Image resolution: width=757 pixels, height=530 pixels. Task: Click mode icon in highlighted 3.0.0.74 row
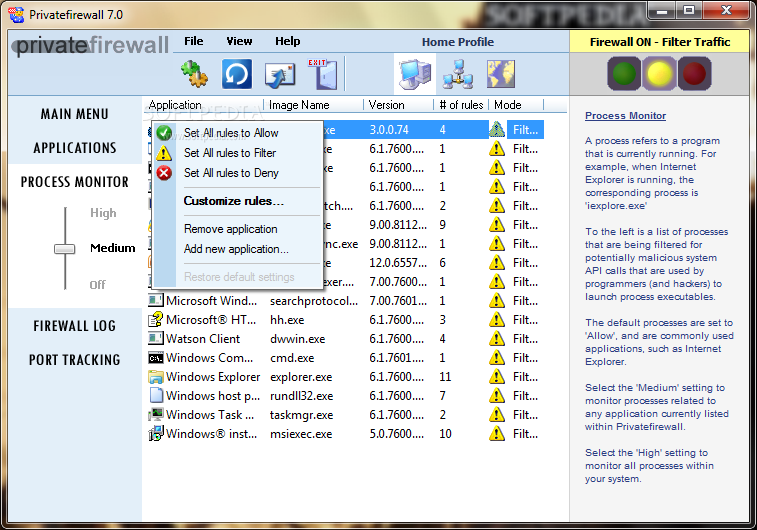(x=497, y=130)
